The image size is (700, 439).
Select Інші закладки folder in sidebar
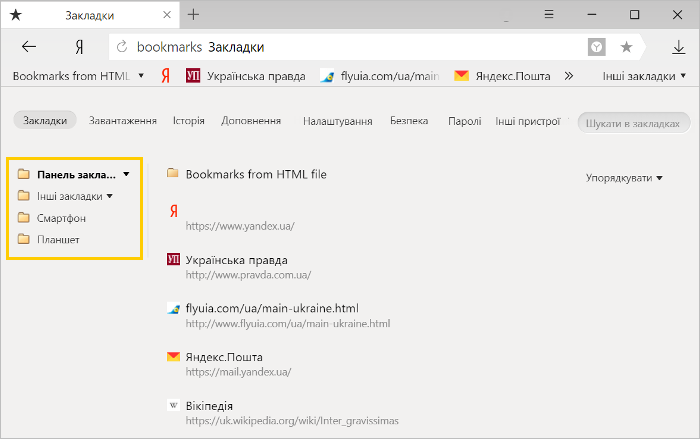click(70, 197)
